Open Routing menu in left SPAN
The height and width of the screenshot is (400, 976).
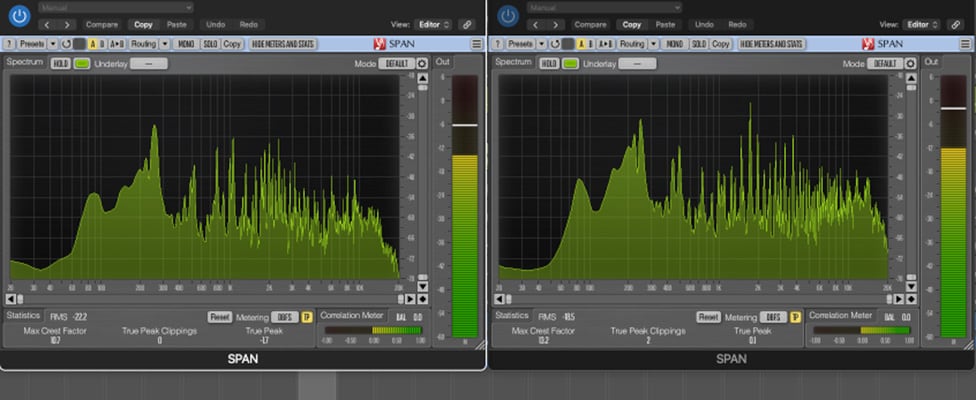(144, 44)
